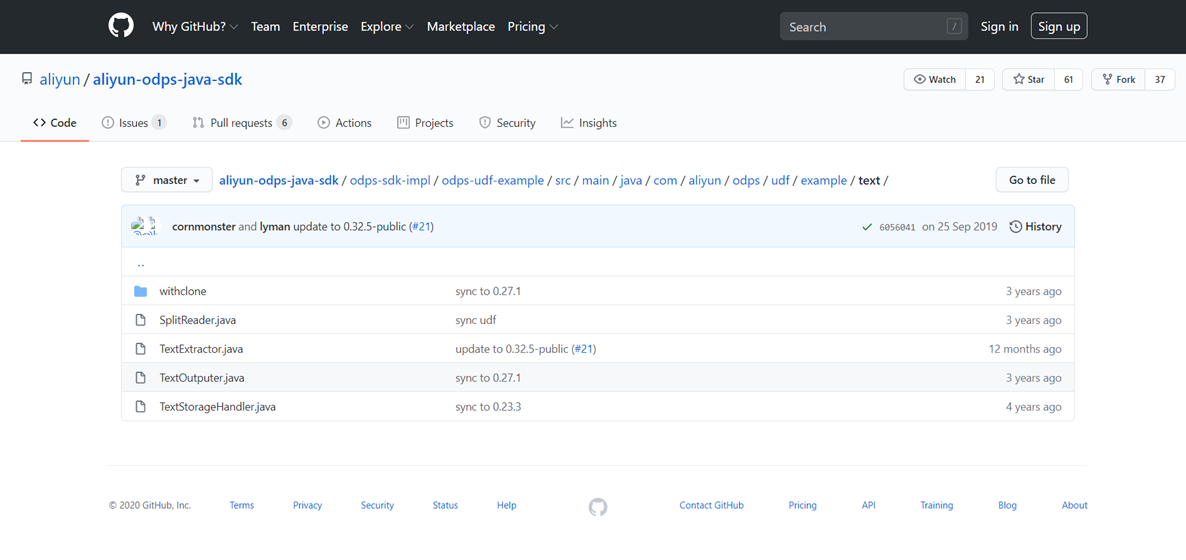
Task: Open TextStorageHandler.java
Action: (218, 406)
